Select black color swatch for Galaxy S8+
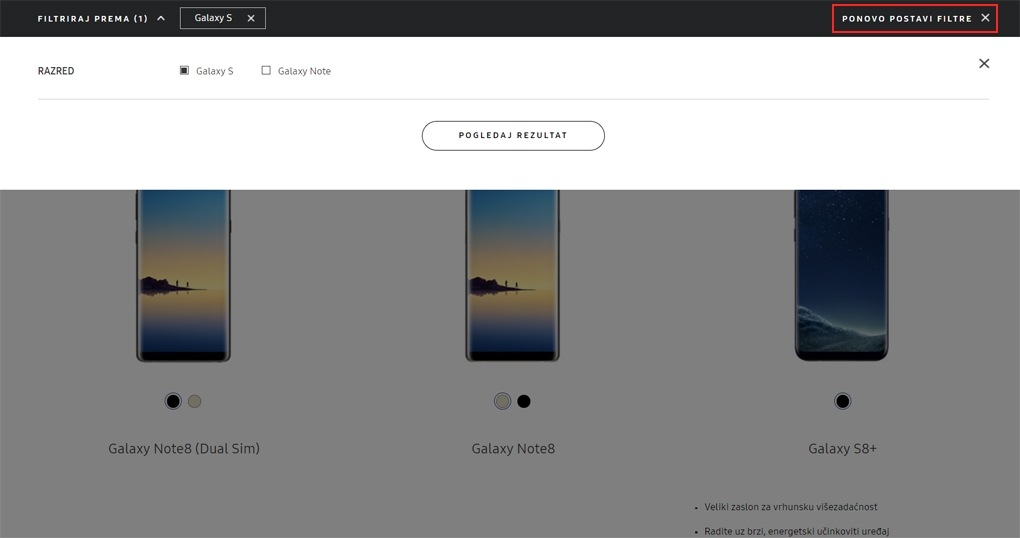Screen dimensions: 1020x538 842,401
